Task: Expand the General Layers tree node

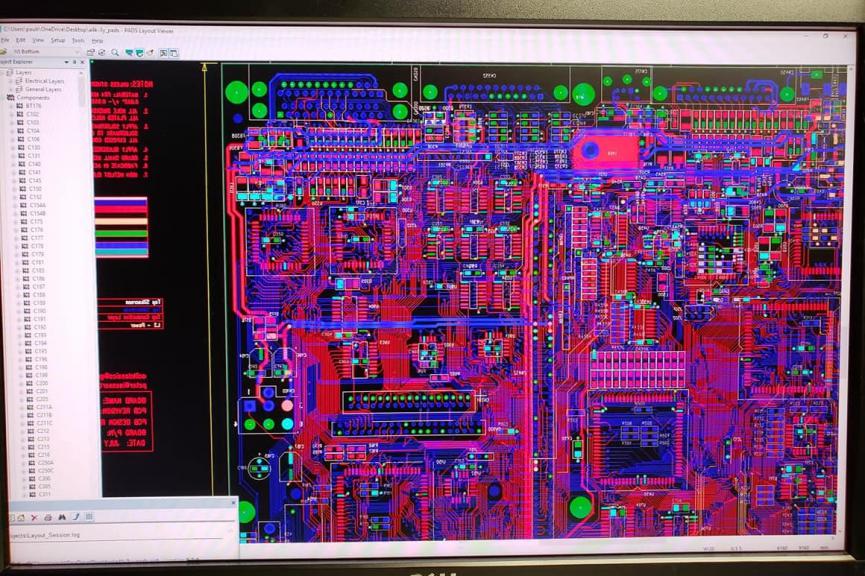Action: point(12,89)
